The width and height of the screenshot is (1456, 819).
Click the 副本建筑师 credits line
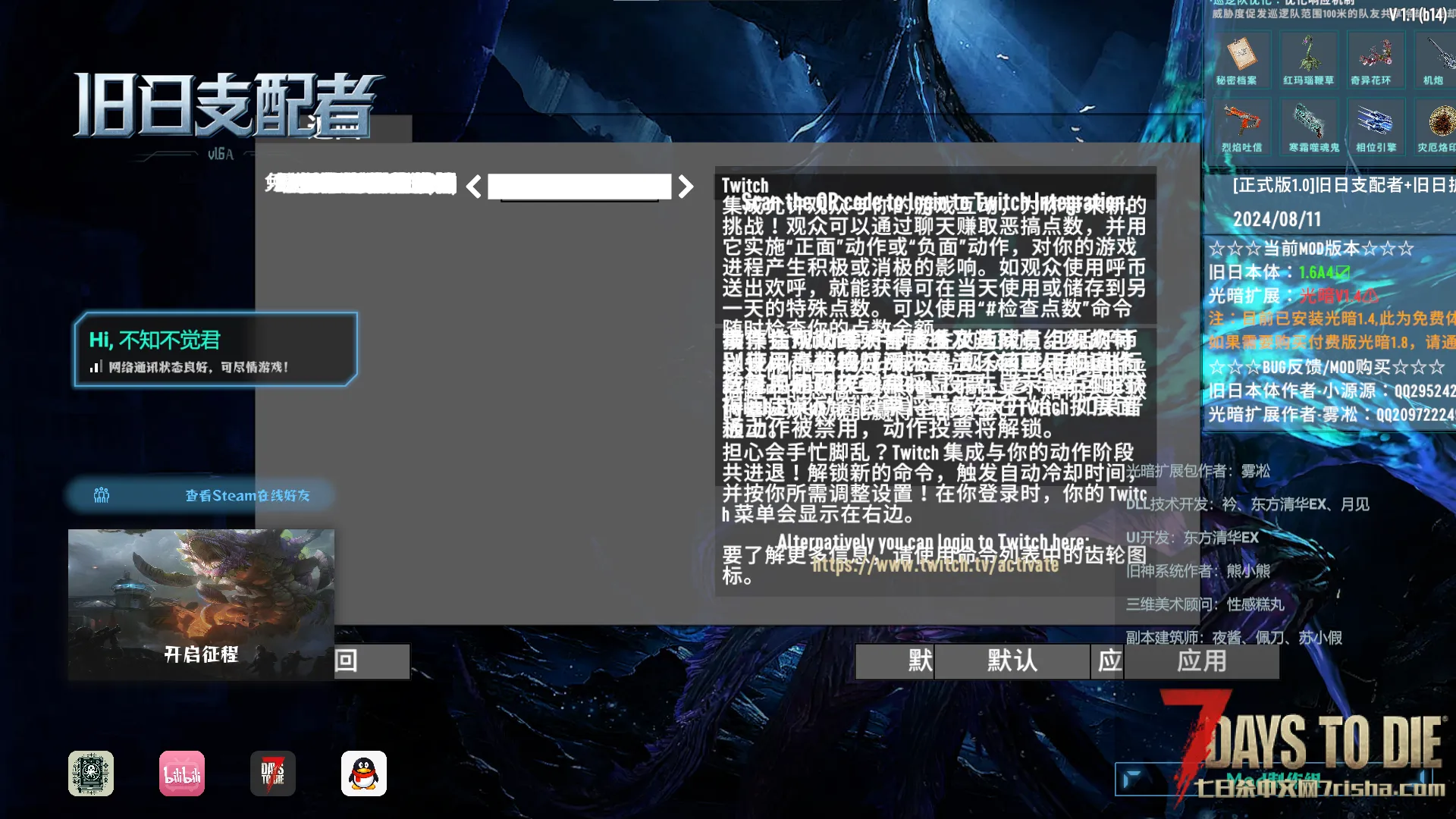click(1234, 638)
